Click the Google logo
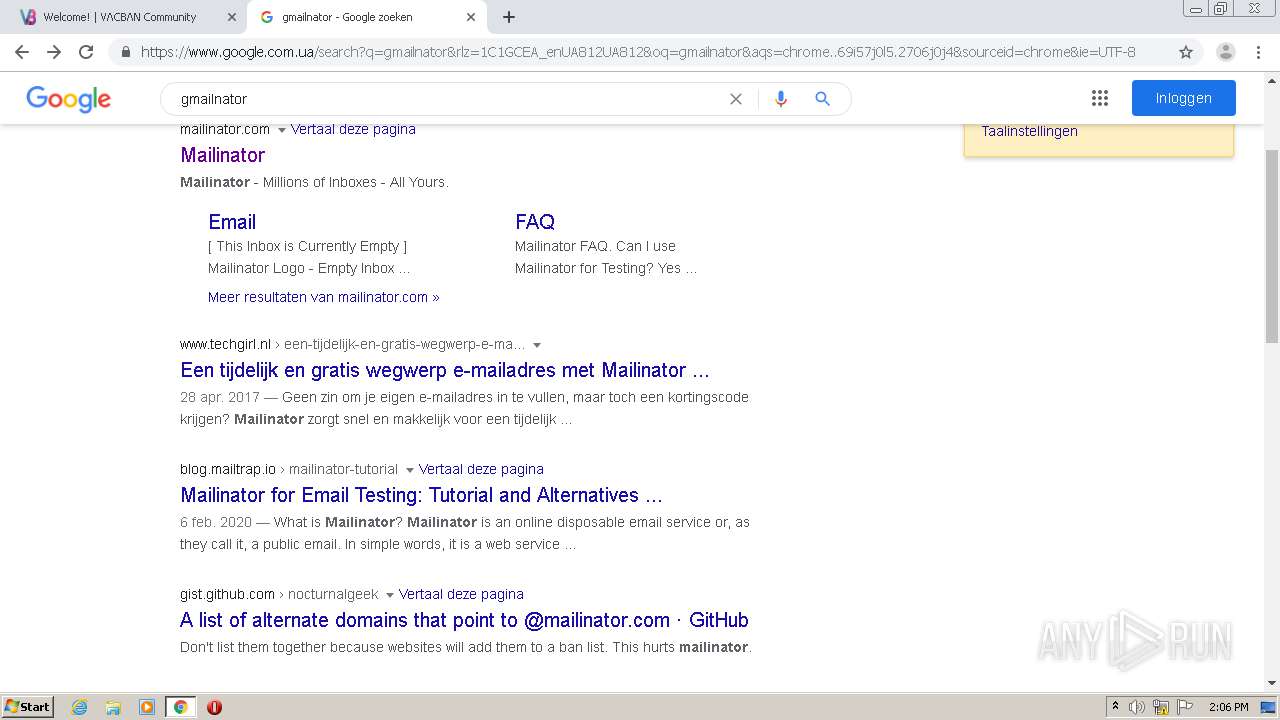Image resolution: width=1280 pixels, height=720 pixels. pyautogui.click(x=68, y=99)
